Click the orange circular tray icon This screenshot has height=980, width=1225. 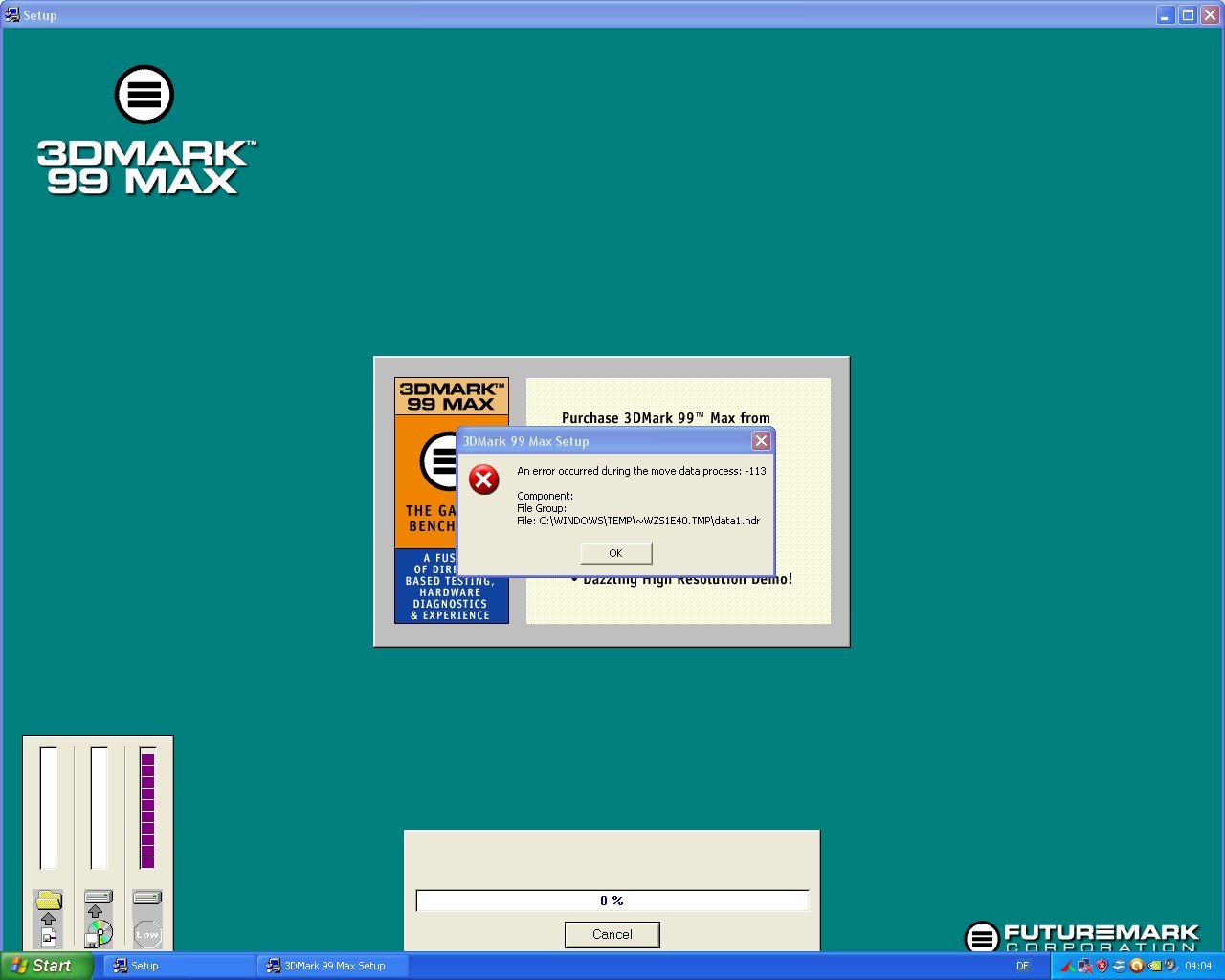click(1136, 966)
